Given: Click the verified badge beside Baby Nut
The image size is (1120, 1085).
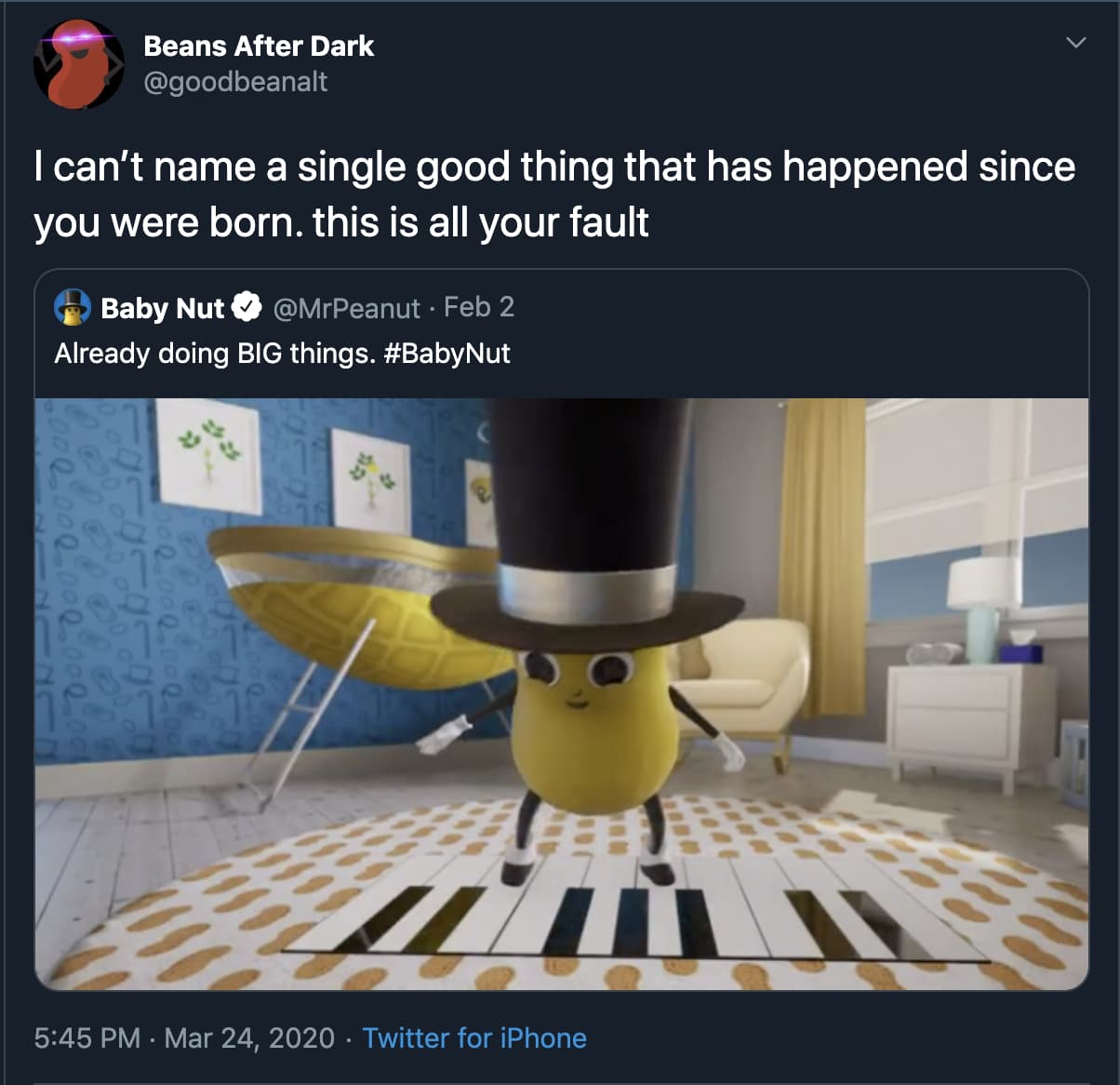Looking at the screenshot, I should pyautogui.click(x=246, y=307).
